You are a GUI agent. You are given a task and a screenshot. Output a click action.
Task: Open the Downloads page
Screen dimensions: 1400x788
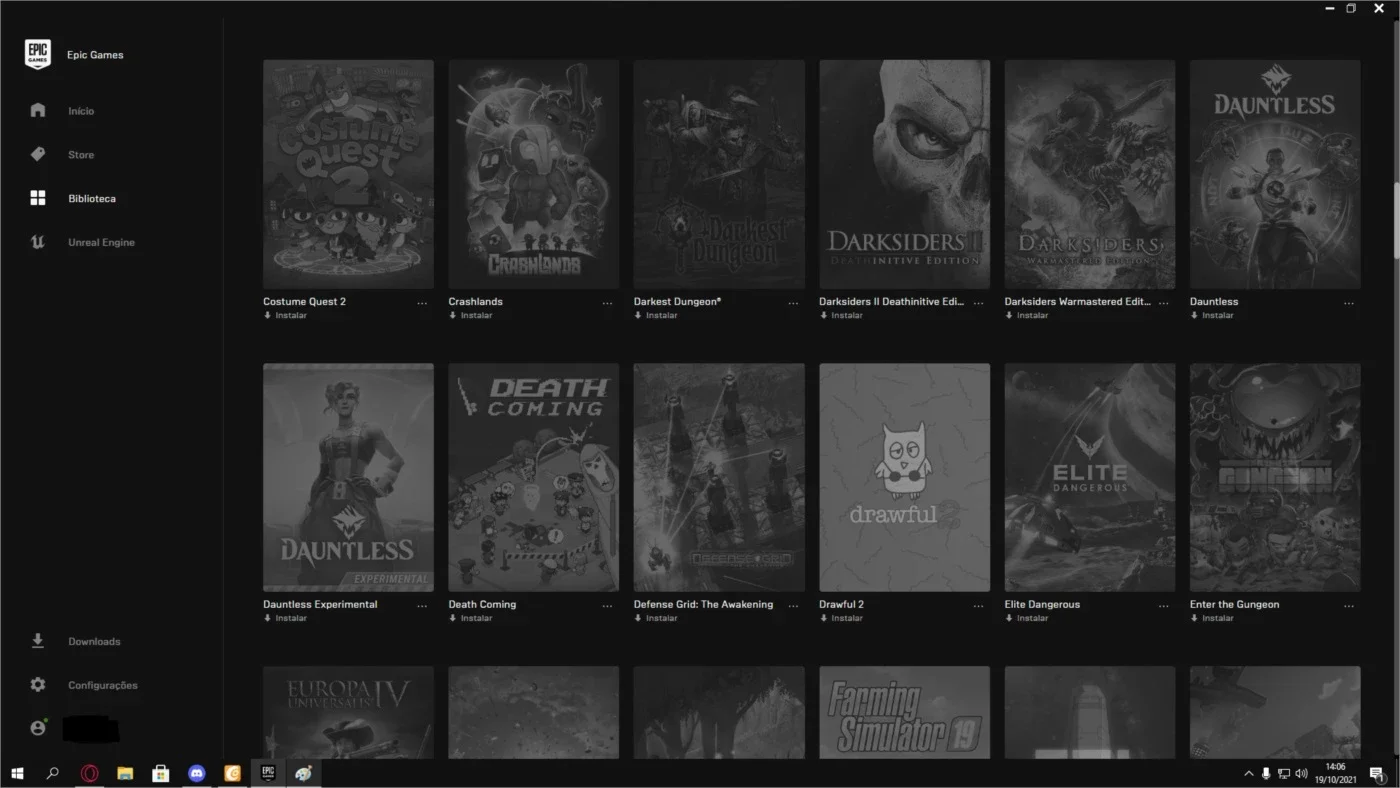click(x=94, y=642)
